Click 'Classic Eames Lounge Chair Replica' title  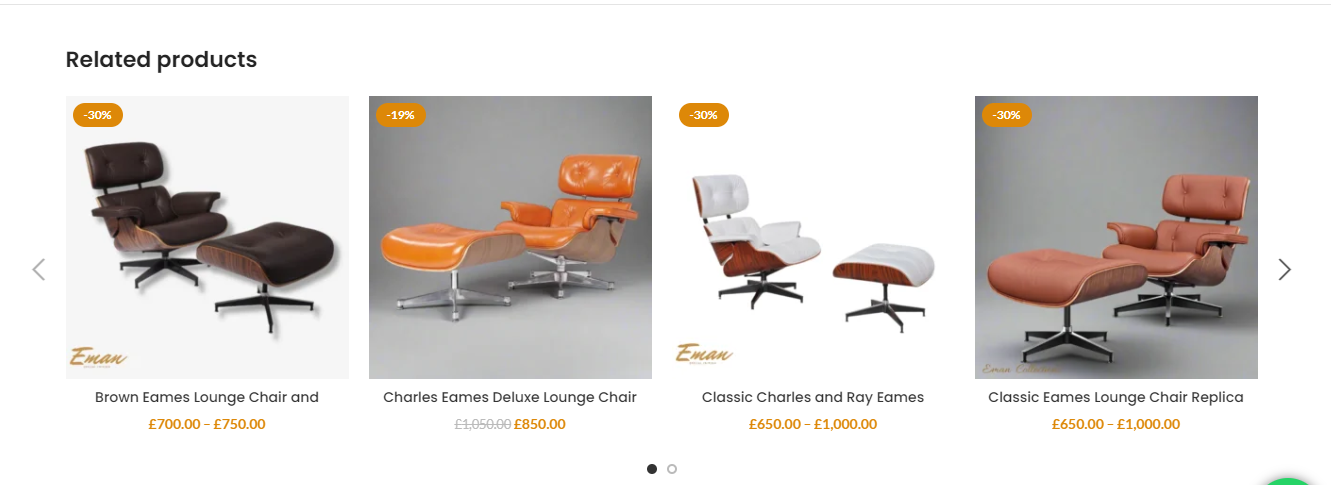(x=1116, y=397)
